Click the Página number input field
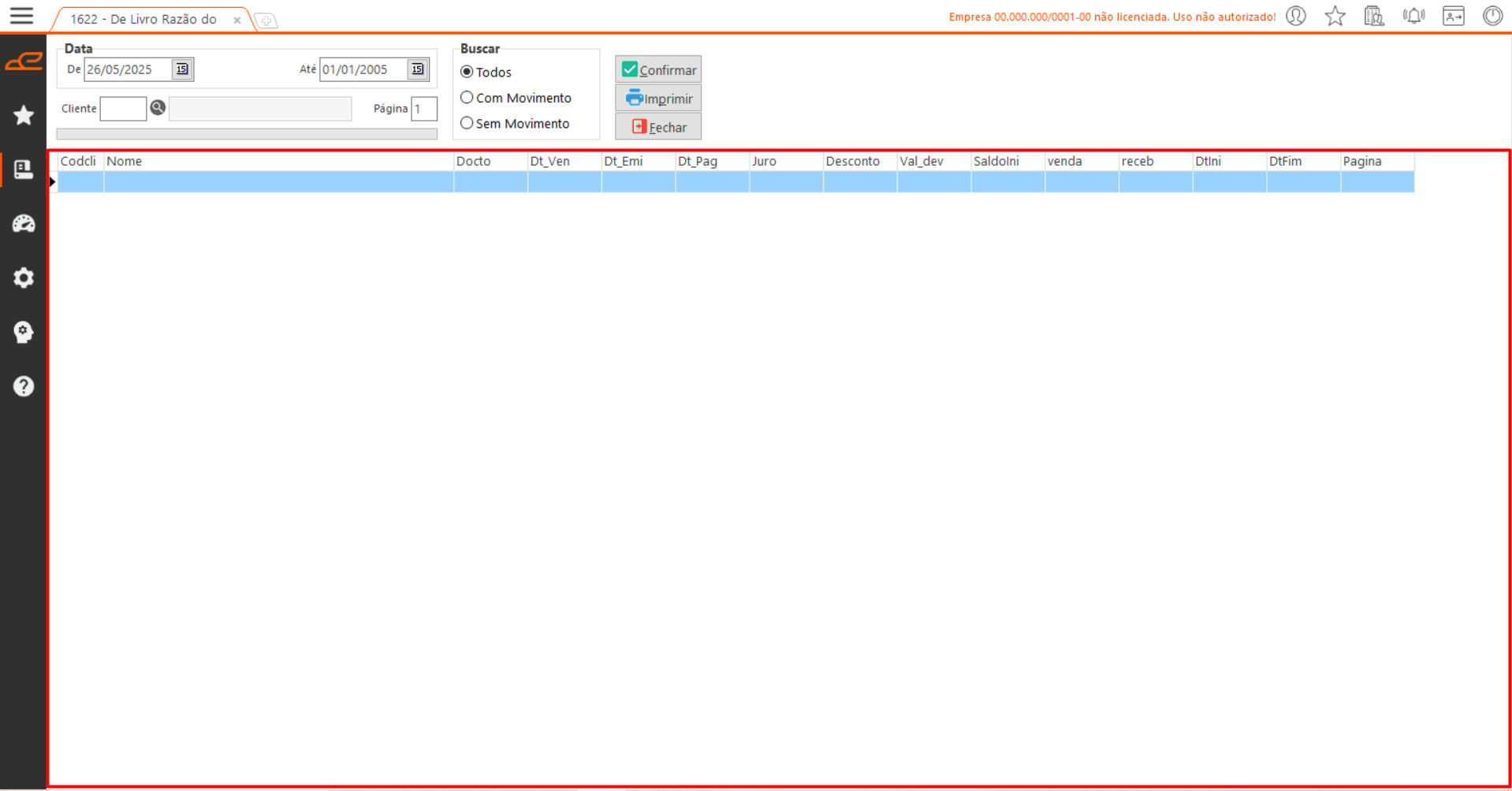The image size is (1512, 791). pos(424,109)
